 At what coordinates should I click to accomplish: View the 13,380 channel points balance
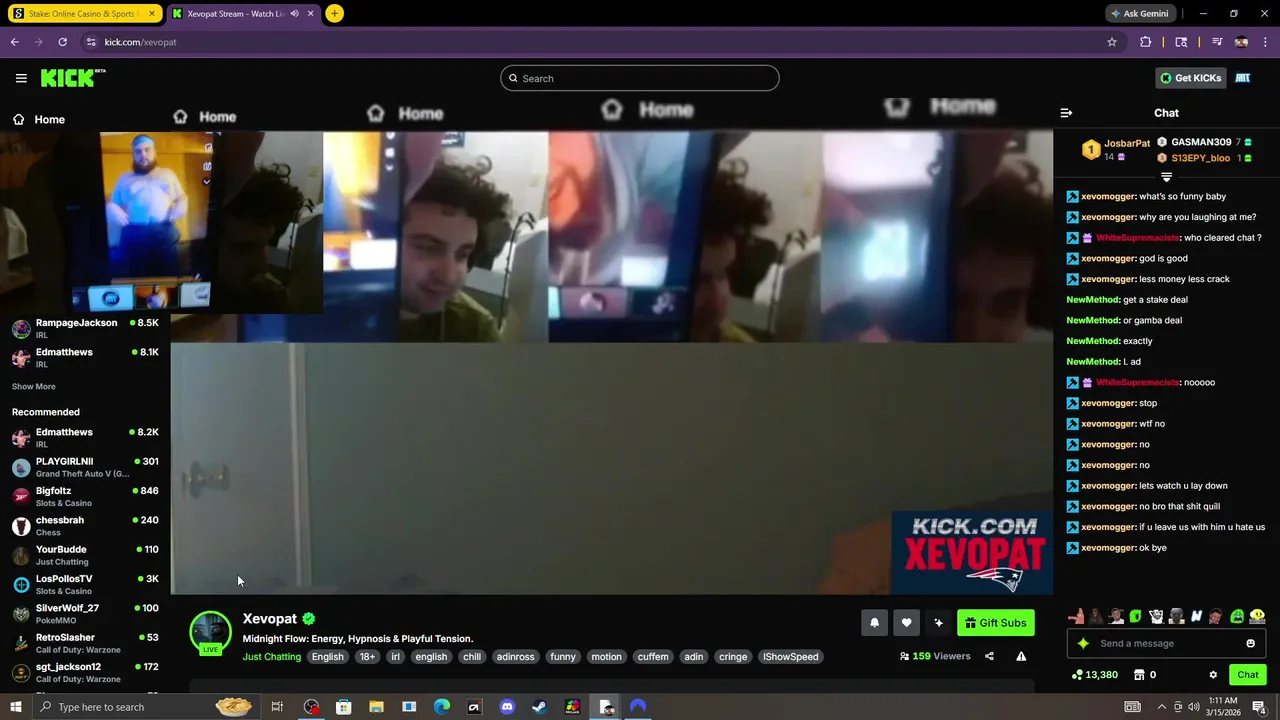pyautogui.click(x=1094, y=675)
